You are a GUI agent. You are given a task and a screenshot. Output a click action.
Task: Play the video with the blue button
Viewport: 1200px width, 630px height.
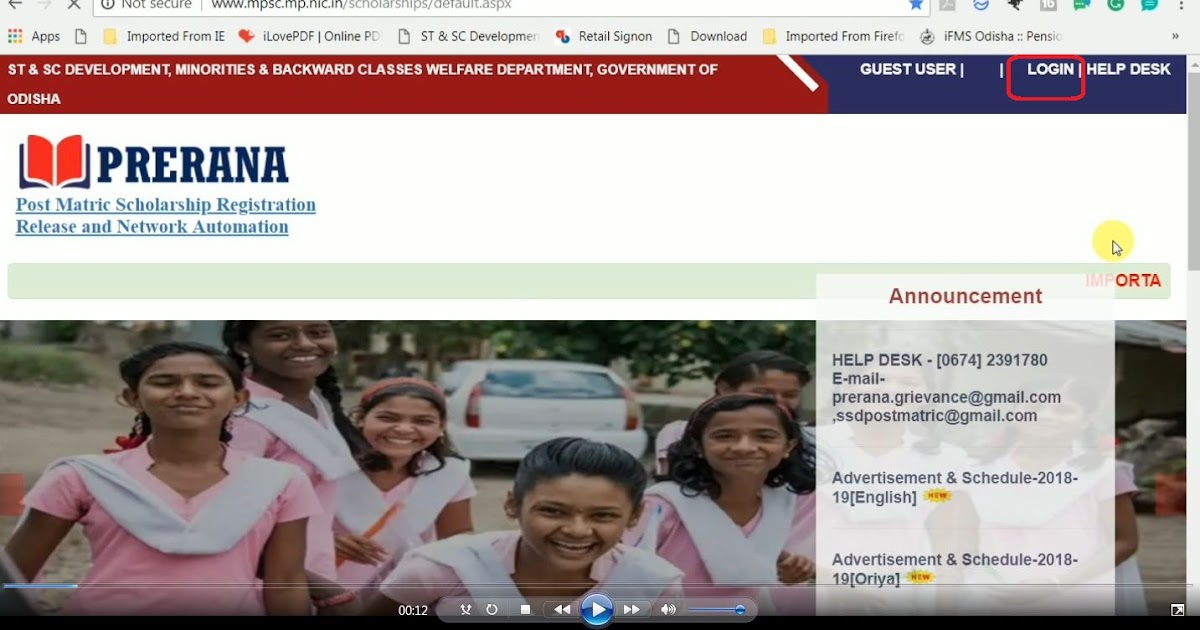pos(597,609)
